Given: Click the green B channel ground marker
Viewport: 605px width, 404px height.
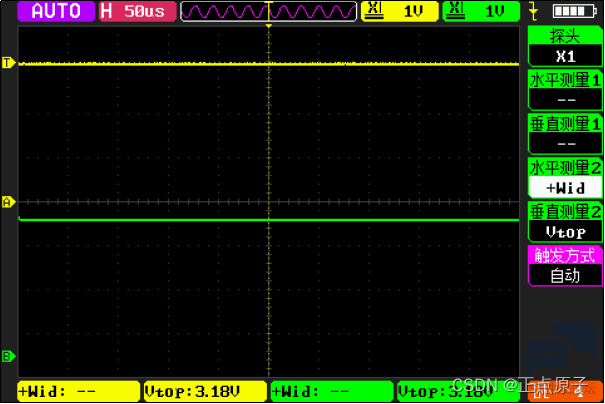Looking at the screenshot, I should [8, 356].
